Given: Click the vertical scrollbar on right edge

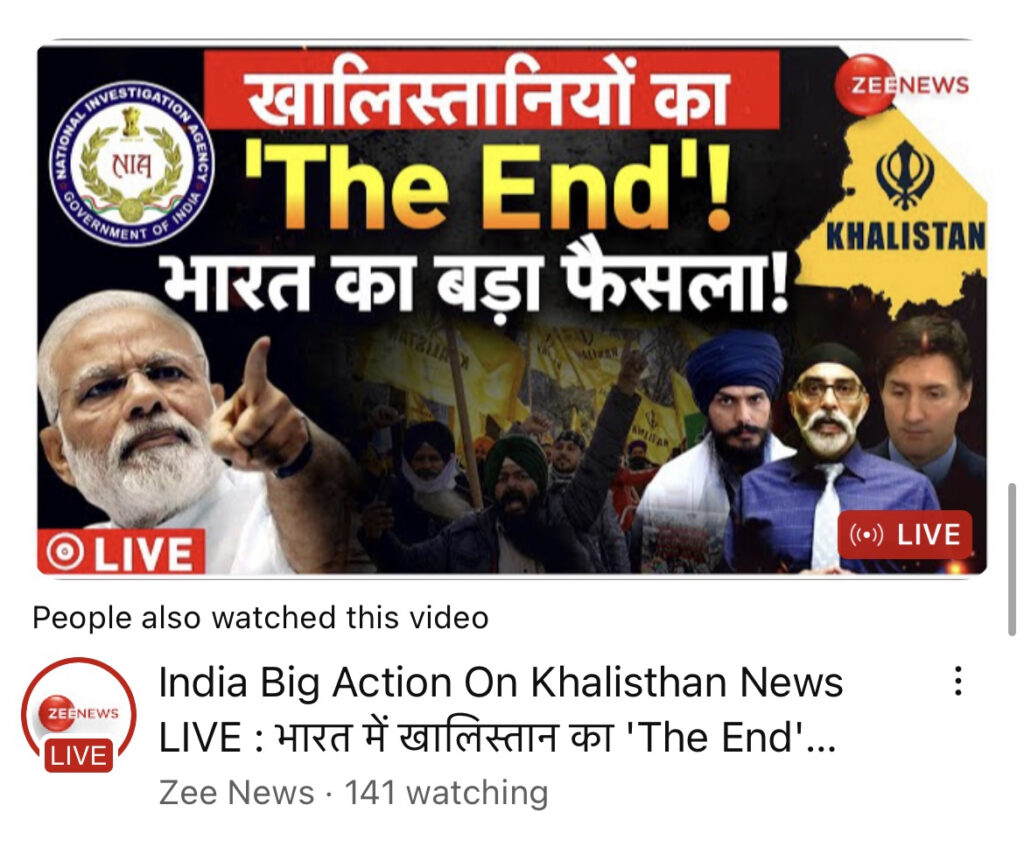Looking at the screenshot, I should 1012,559.
